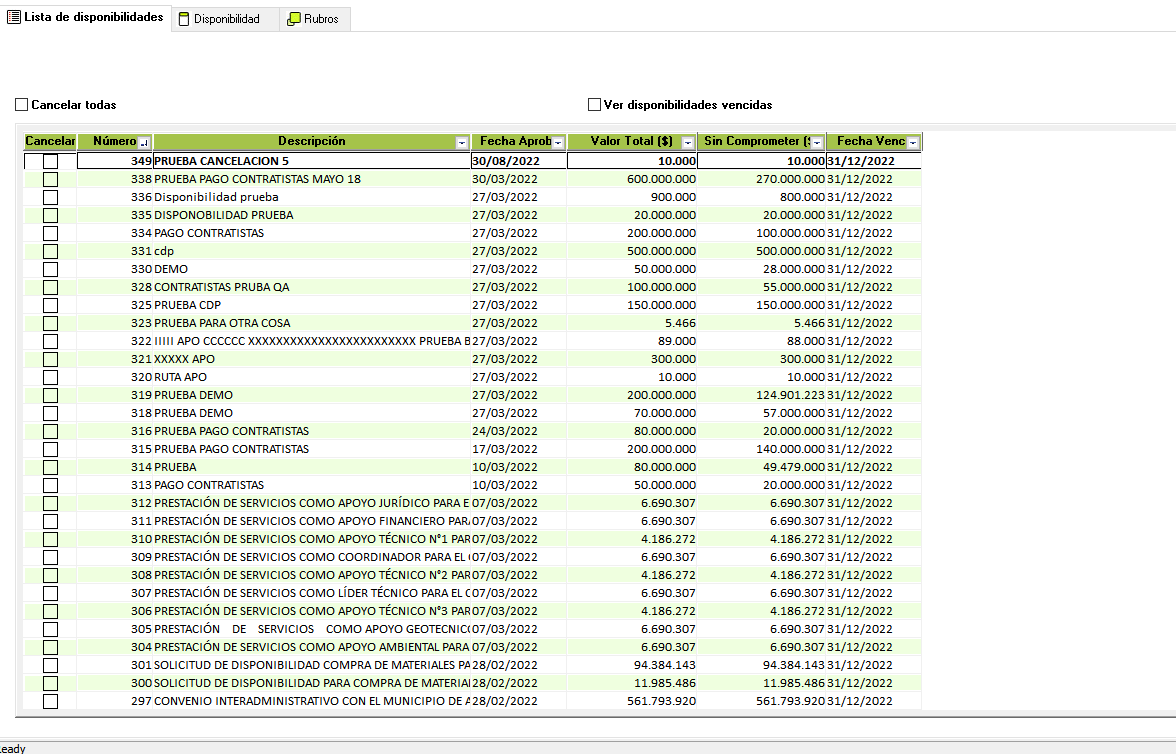Click the Rubros tab icon

(x=294, y=19)
